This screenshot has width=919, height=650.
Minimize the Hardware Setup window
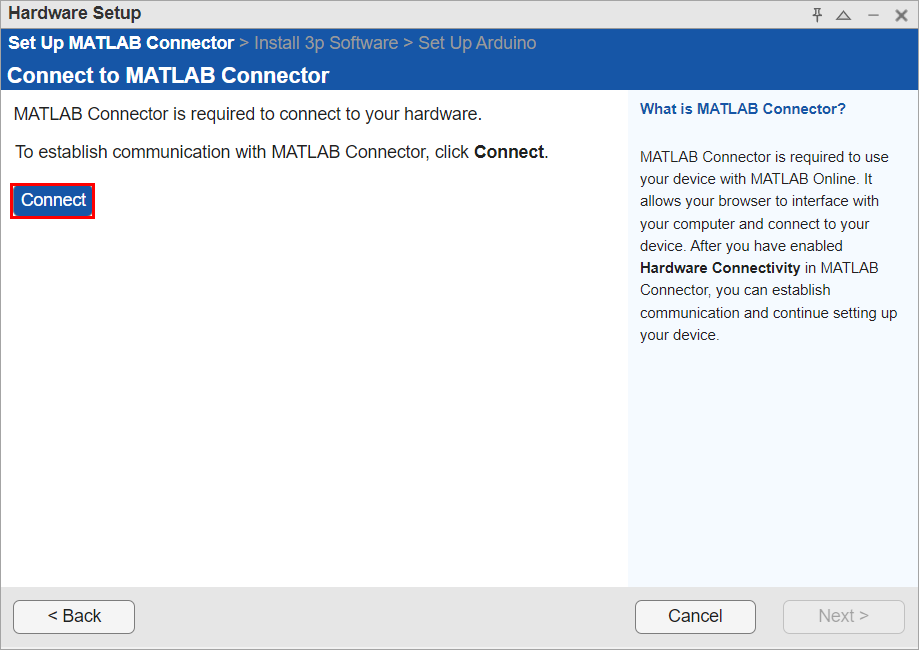point(873,15)
